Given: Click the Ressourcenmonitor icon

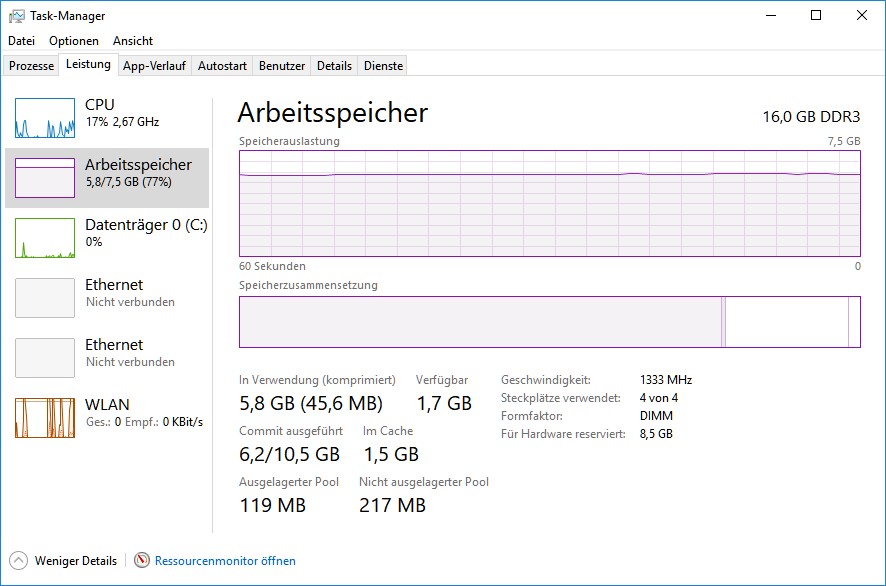Looking at the screenshot, I should 142,561.
